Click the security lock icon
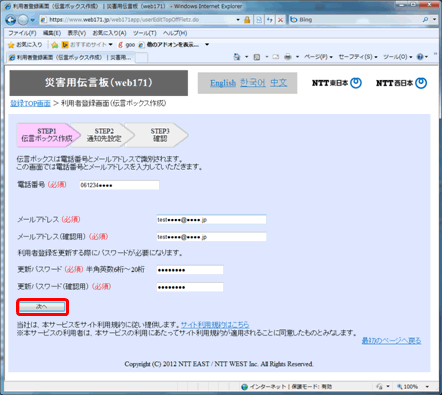 [x=247, y=20]
